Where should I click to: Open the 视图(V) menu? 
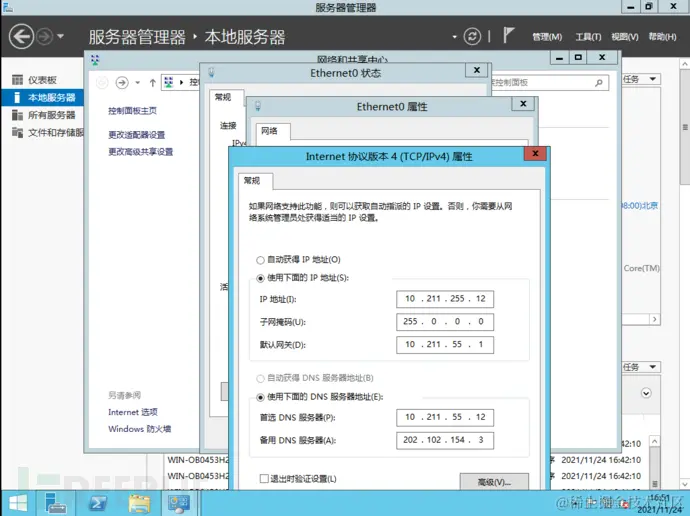point(625,37)
